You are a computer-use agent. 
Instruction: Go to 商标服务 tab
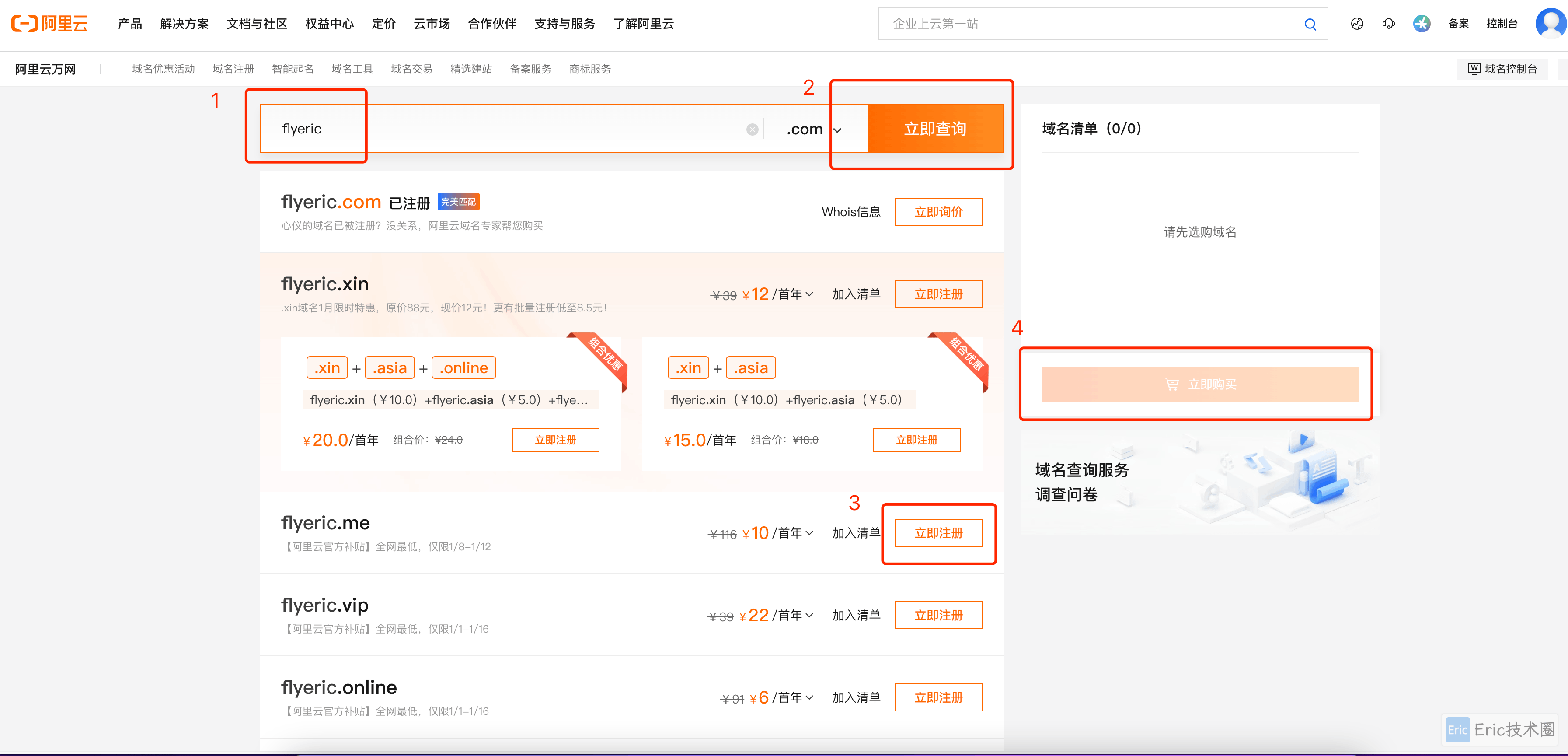(590, 69)
